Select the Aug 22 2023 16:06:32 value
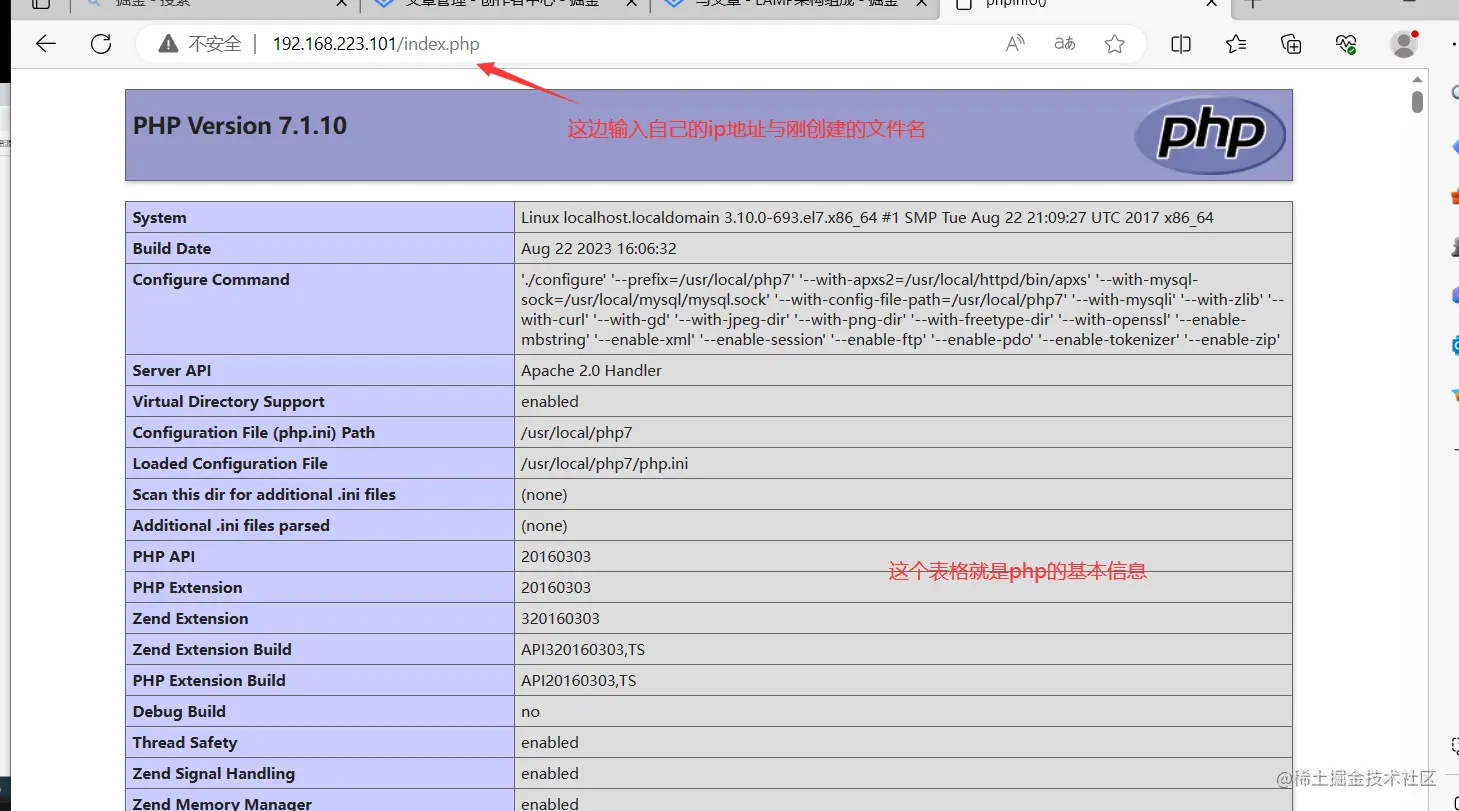1459x811 pixels. tap(599, 249)
